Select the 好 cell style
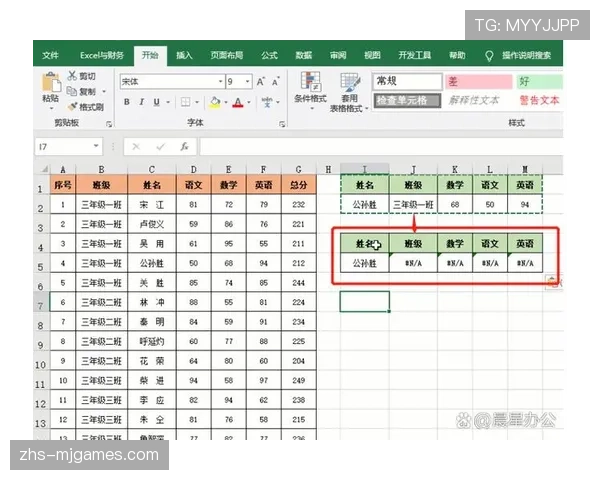This screenshot has width=600, height=480. (540, 81)
